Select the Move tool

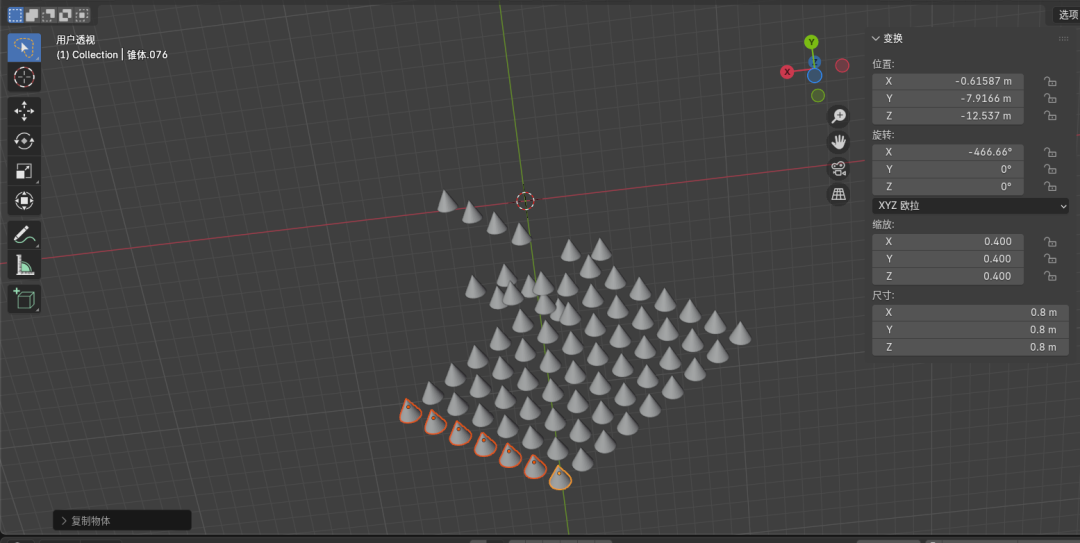pos(24,111)
